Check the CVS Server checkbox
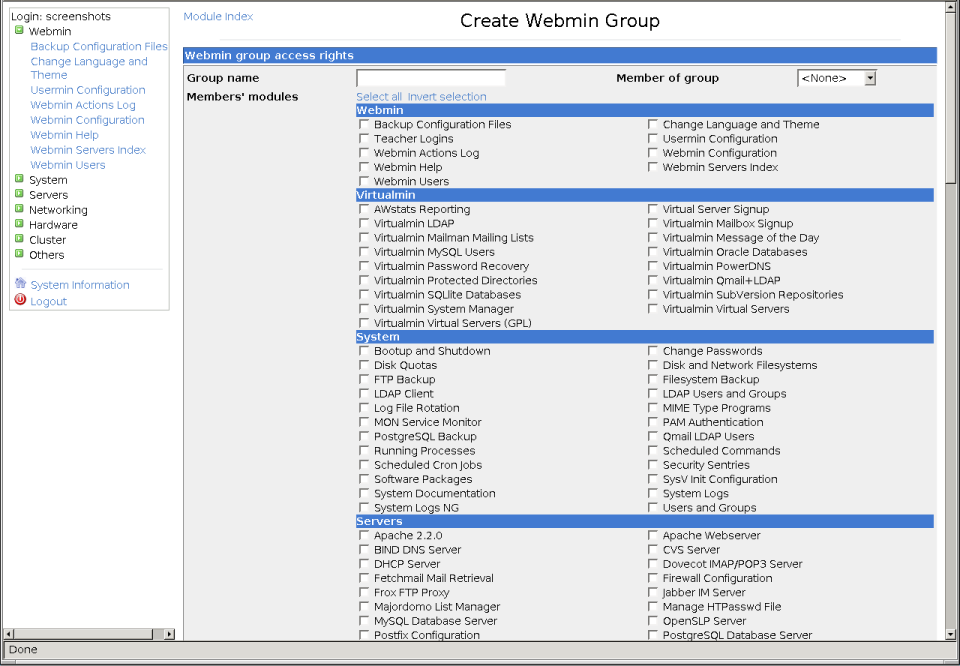Image resolution: width=960 pixels, height=666 pixels. (653, 550)
